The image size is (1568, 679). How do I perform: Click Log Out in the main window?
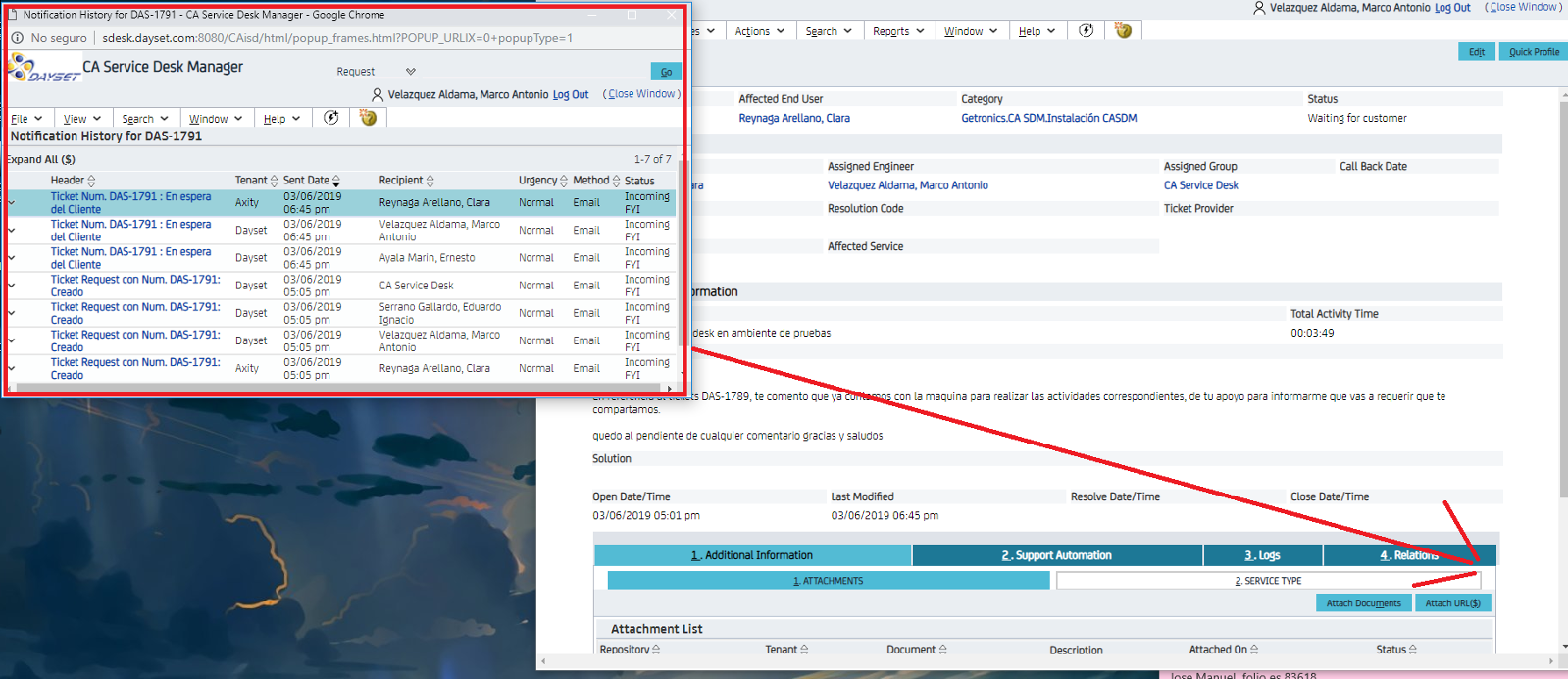pyautogui.click(x=1452, y=8)
